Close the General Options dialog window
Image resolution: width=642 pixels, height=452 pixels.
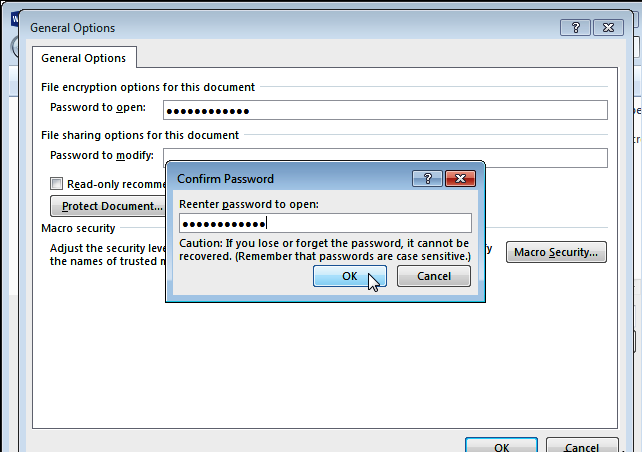click(608, 27)
